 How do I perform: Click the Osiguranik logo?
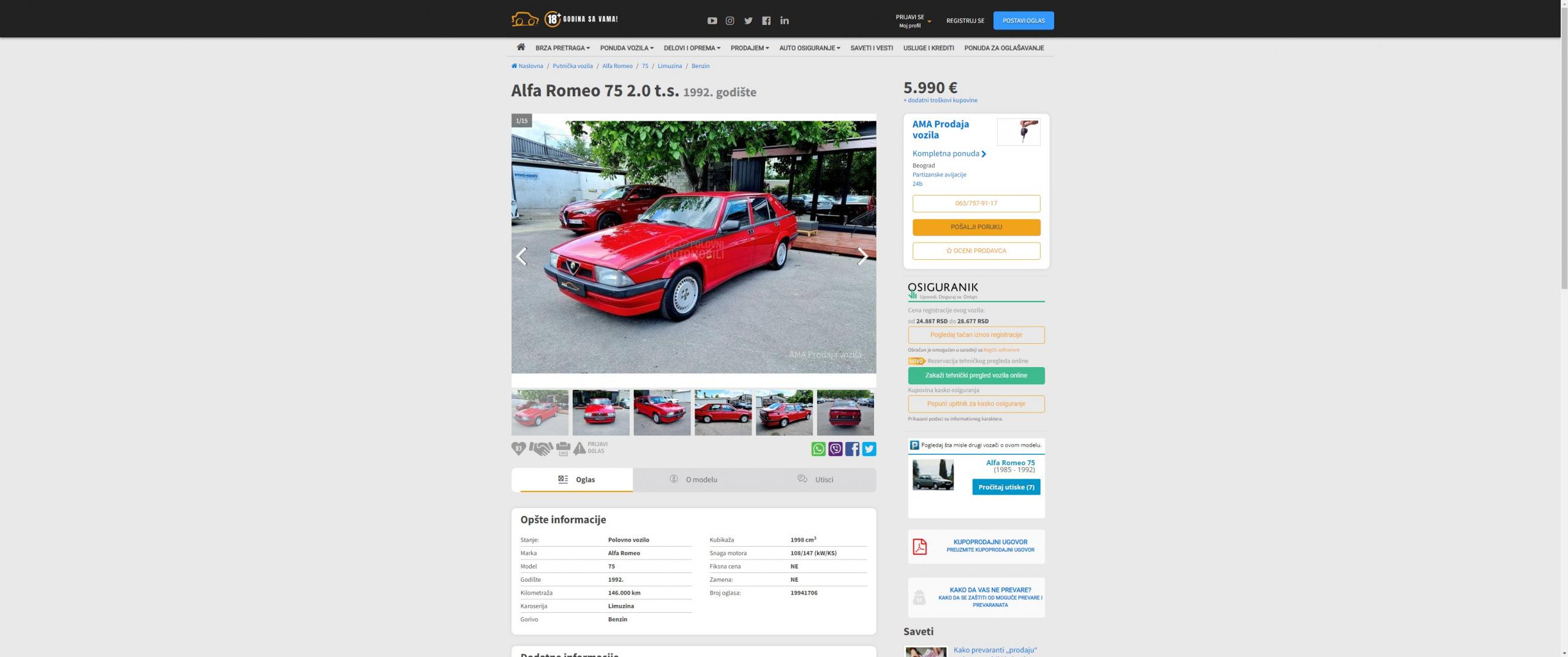pos(943,290)
